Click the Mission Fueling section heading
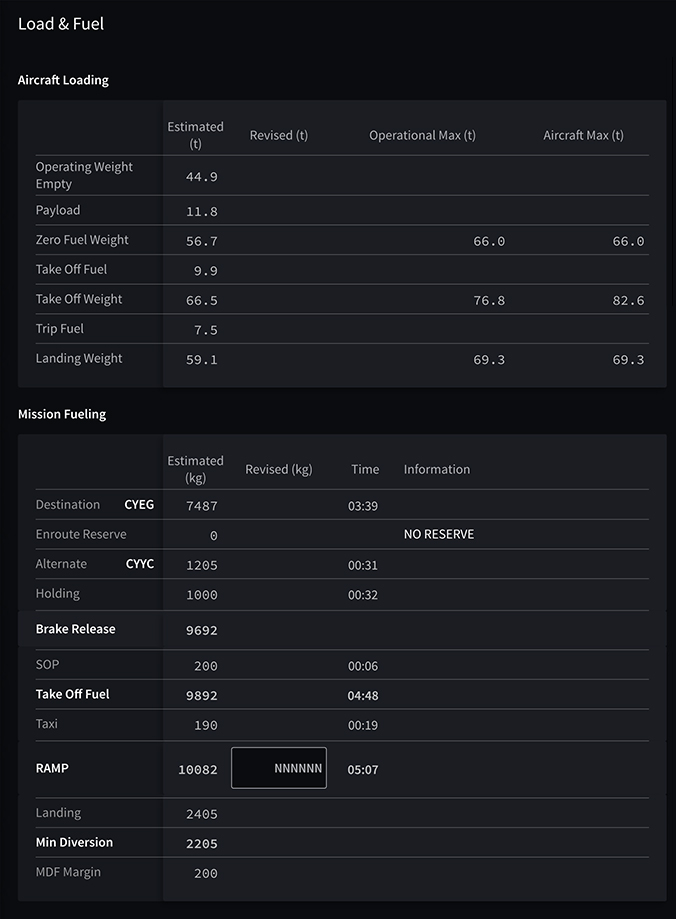 [62, 414]
